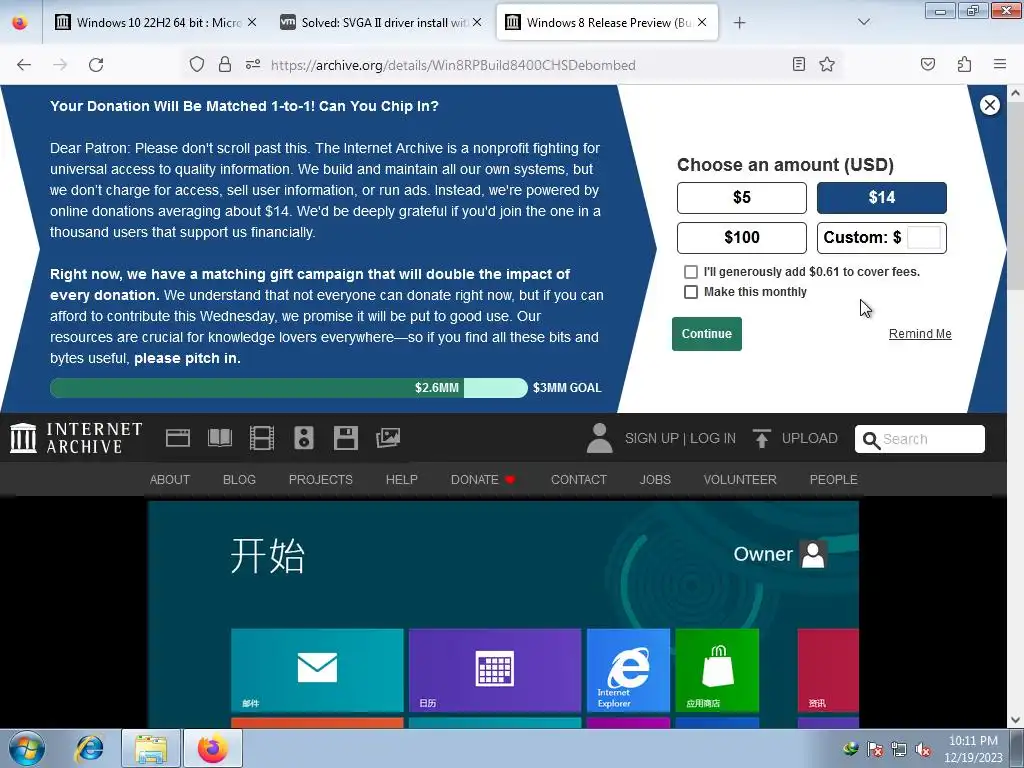Open the PEOPLE menu item
The height and width of the screenshot is (768, 1024).
(x=833, y=479)
